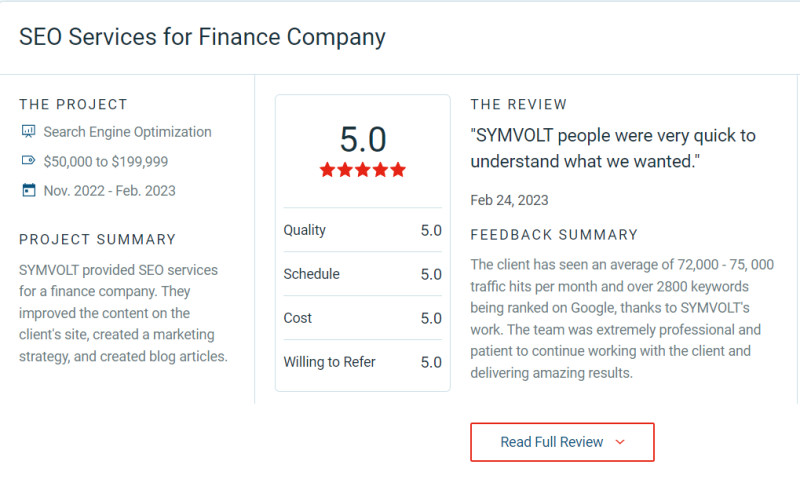Select the Willing to Refer rating row

[362, 362]
